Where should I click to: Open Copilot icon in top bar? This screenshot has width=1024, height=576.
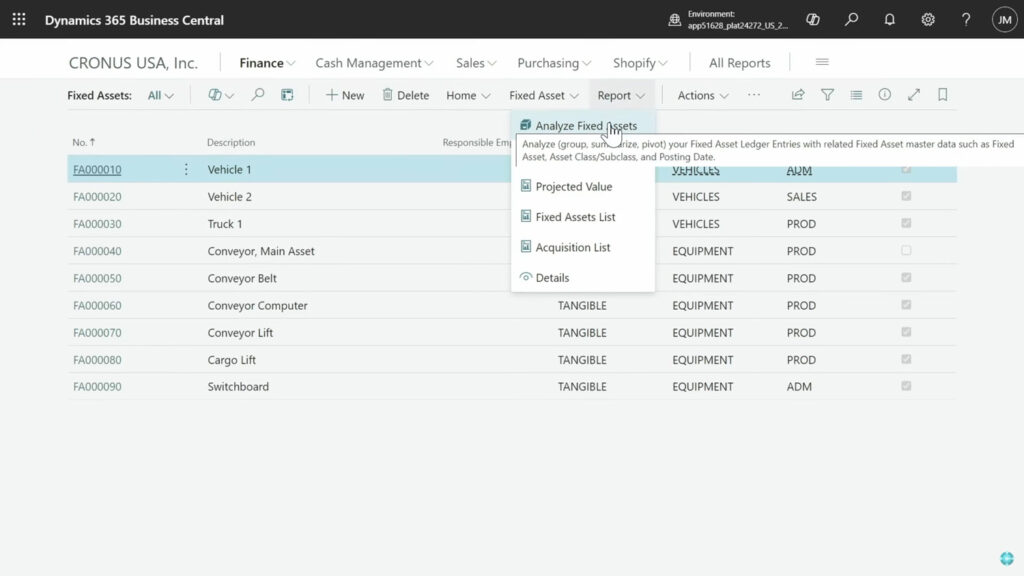click(812, 20)
